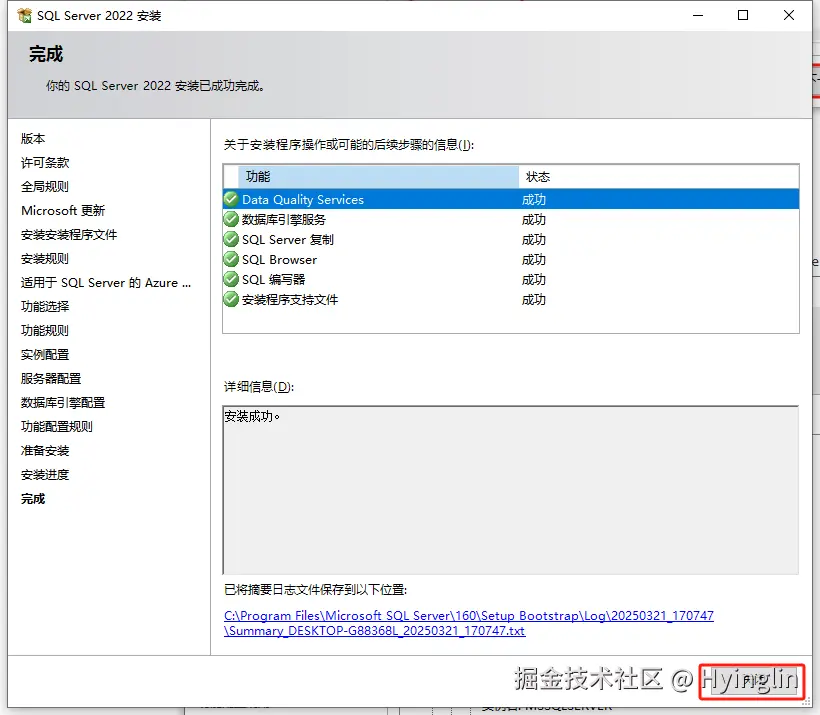This screenshot has width=820, height=715.
Task: Click green check icon beside 数据库引擎服务
Action: tap(231, 219)
